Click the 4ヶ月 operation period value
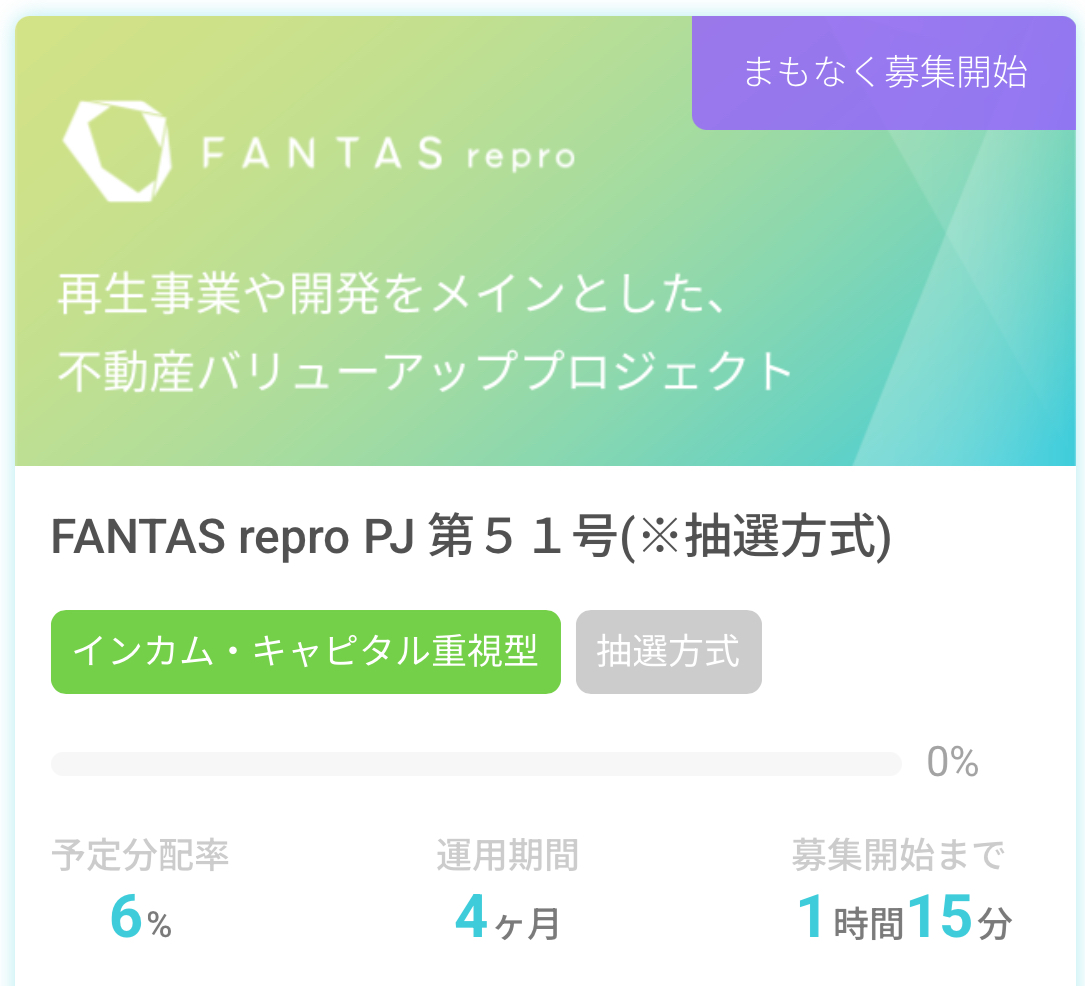This screenshot has width=1085, height=986. (x=507, y=918)
